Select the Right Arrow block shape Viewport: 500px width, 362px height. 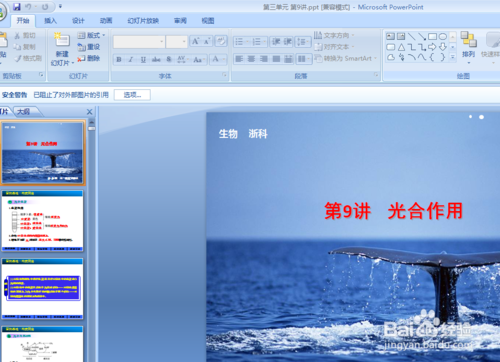[x=432, y=47]
